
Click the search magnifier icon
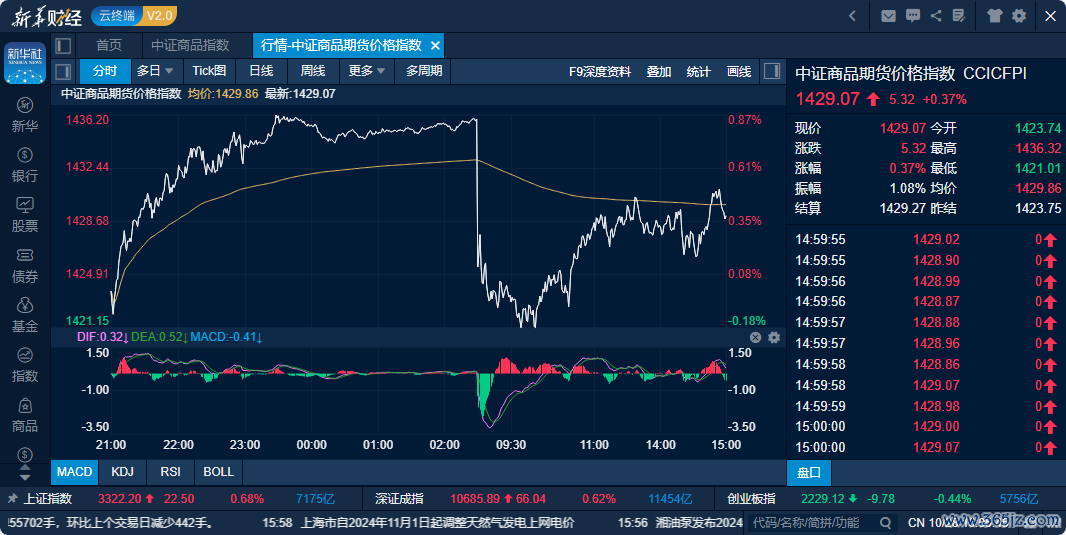tap(885, 522)
